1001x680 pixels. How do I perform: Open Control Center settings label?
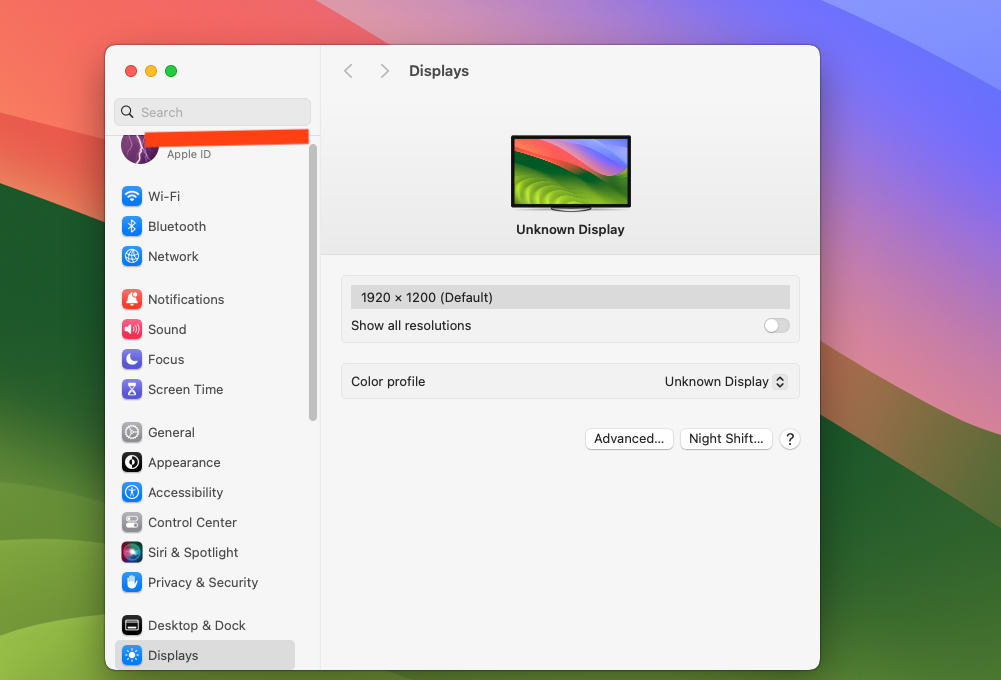(192, 522)
